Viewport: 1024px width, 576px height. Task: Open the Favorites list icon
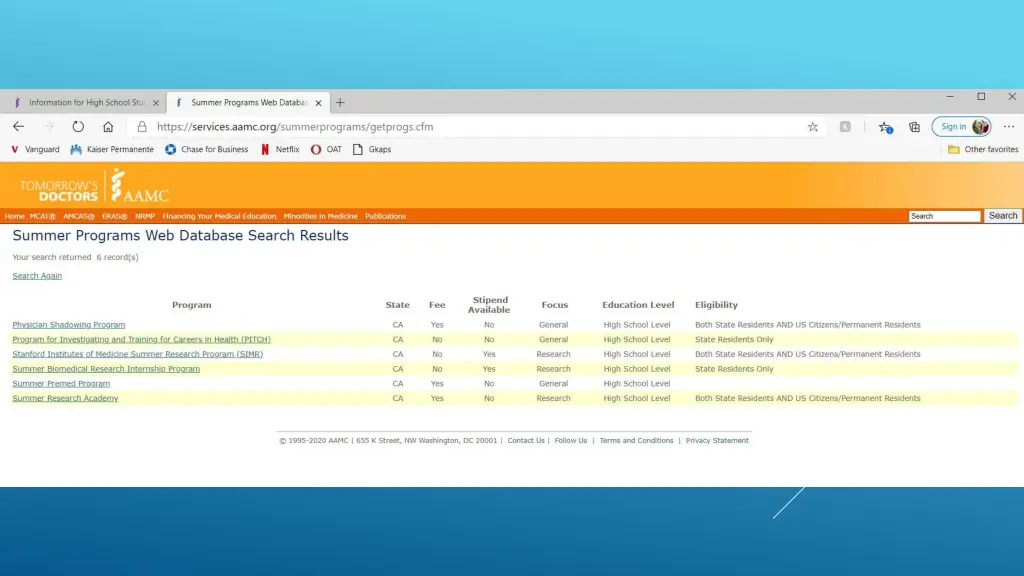(x=885, y=127)
